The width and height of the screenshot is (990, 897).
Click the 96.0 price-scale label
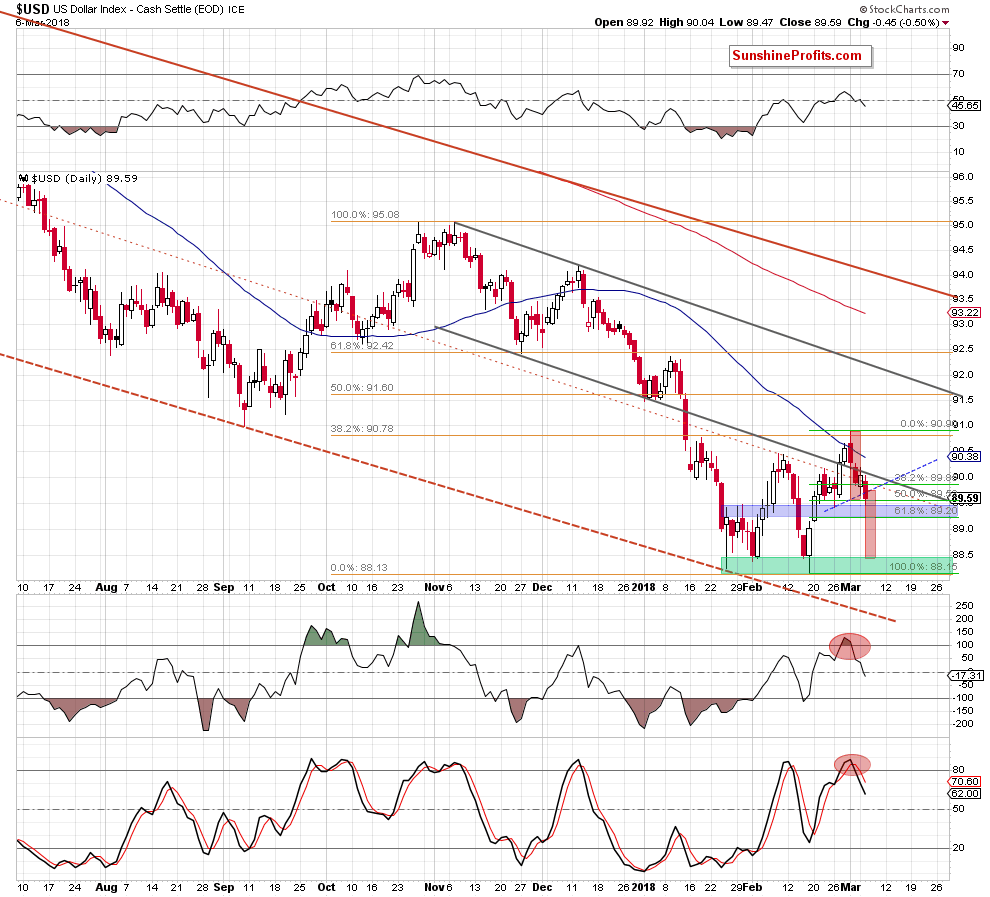click(963, 177)
